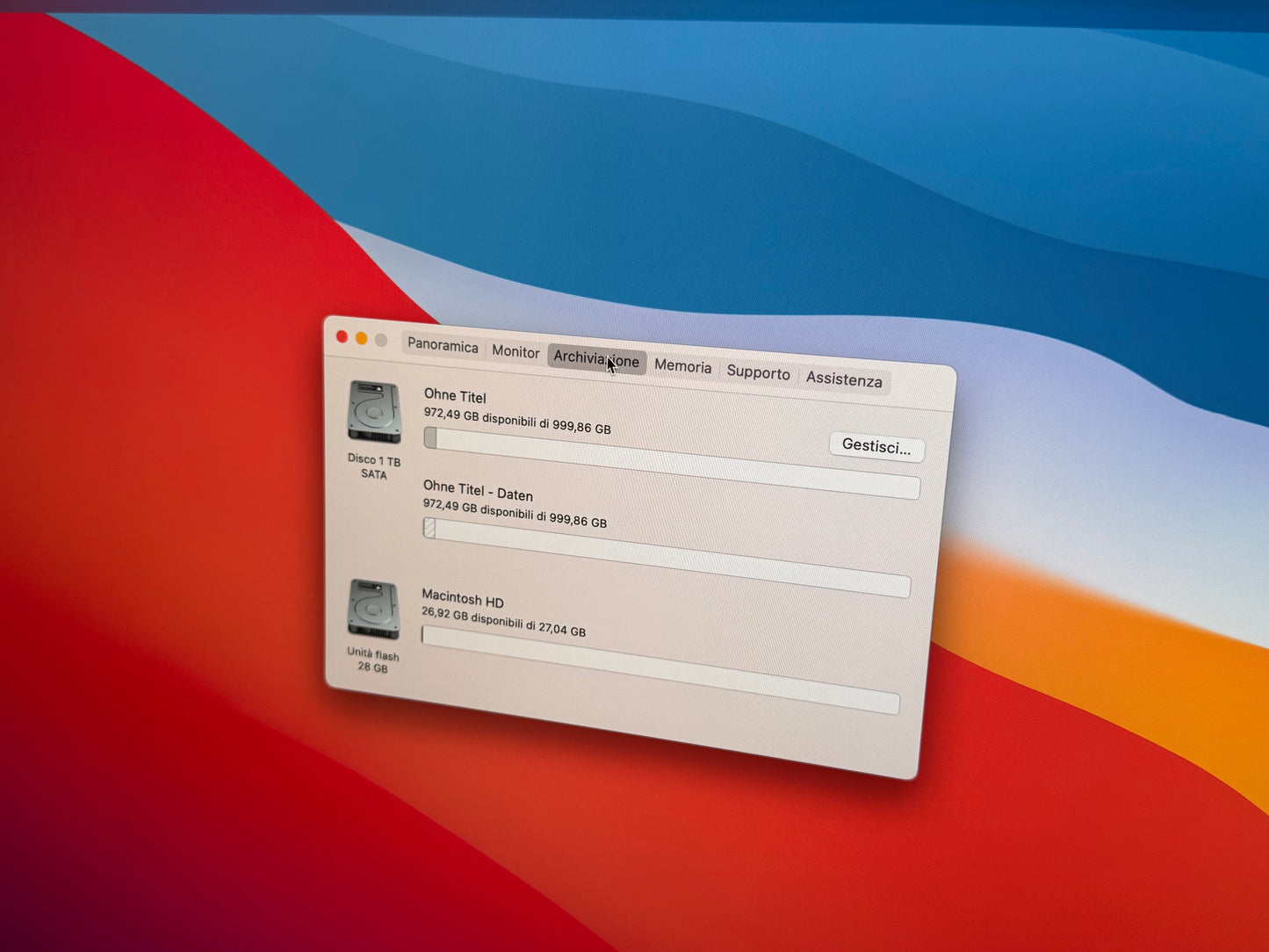Viewport: 1269px width, 952px height.
Task: Click the Ohne Titel - Daten storage bar
Action: click(666, 558)
